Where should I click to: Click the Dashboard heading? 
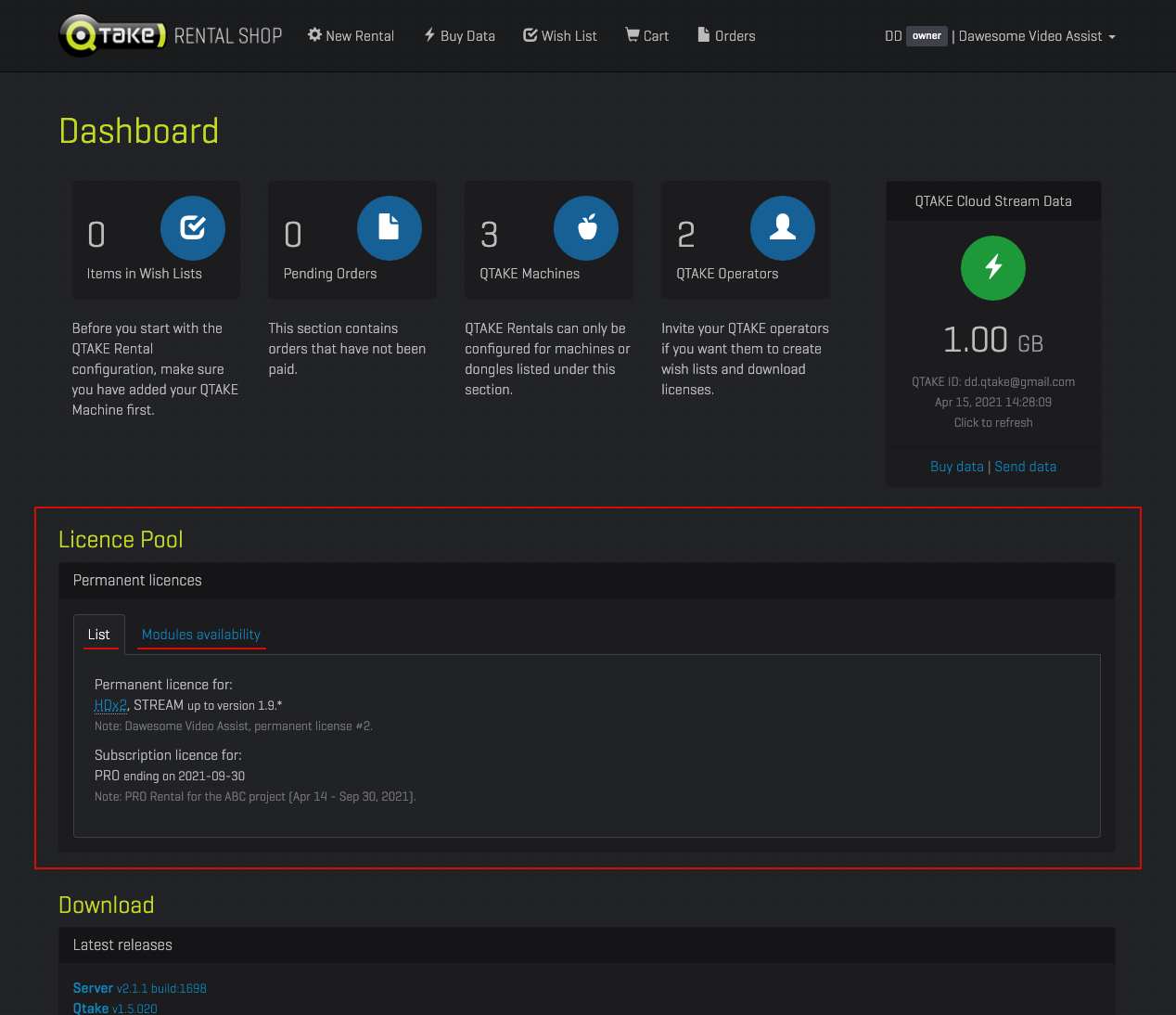click(x=139, y=131)
